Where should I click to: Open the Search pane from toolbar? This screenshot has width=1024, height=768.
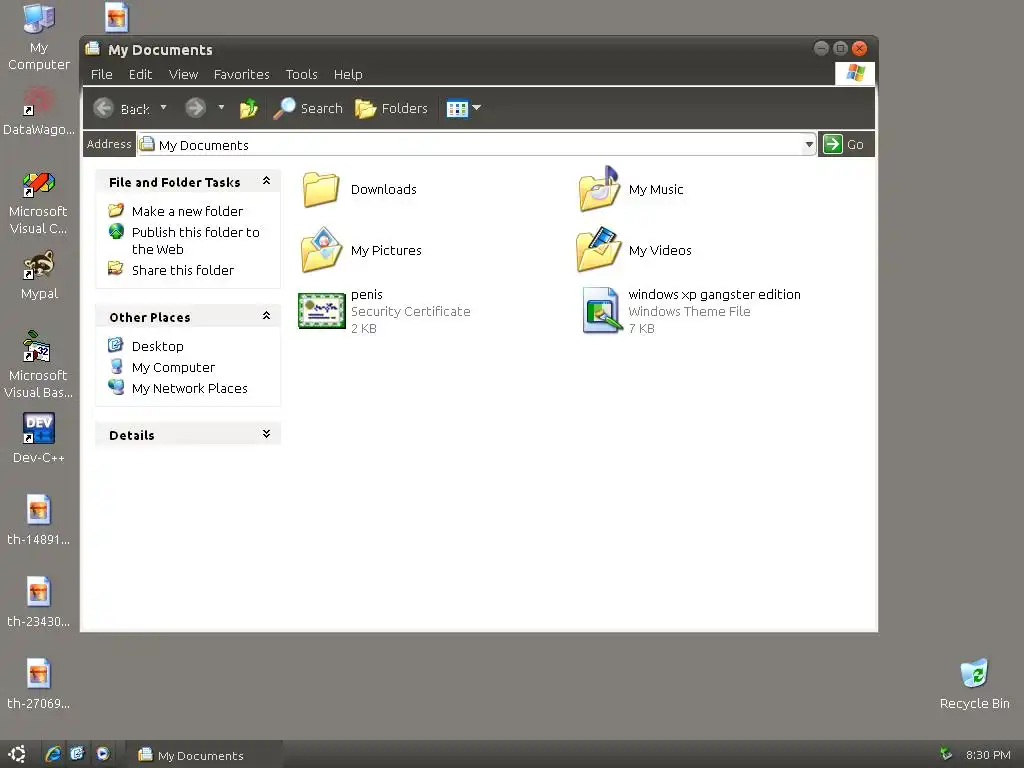[308, 108]
